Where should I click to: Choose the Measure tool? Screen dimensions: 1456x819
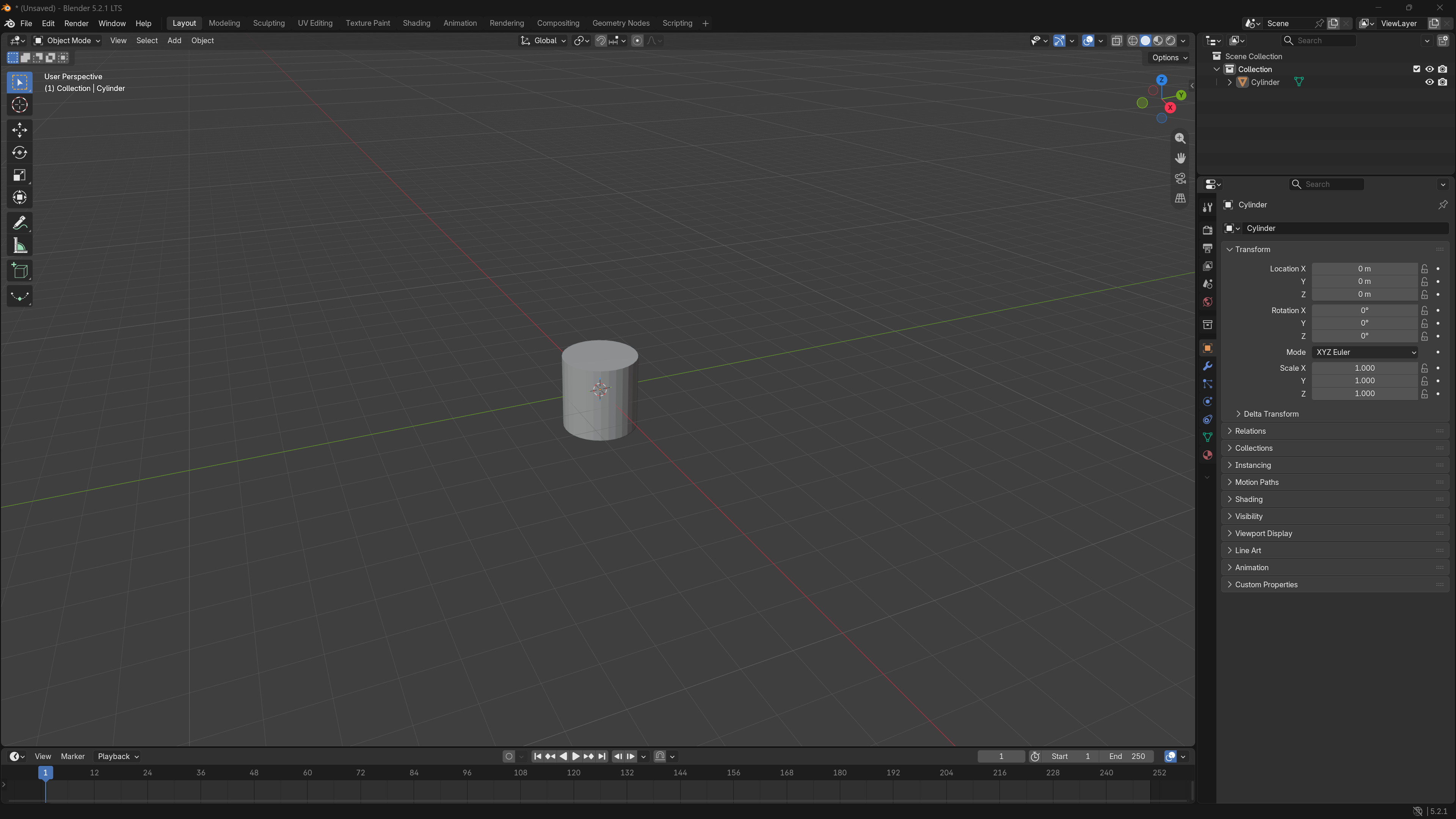tap(20, 246)
